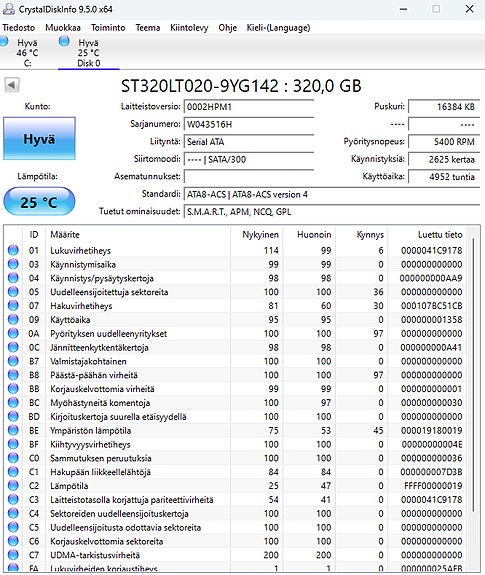This screenshot has width=485, height=575.
Task: Open the Tiedosto menu
Action: point(19,28)
